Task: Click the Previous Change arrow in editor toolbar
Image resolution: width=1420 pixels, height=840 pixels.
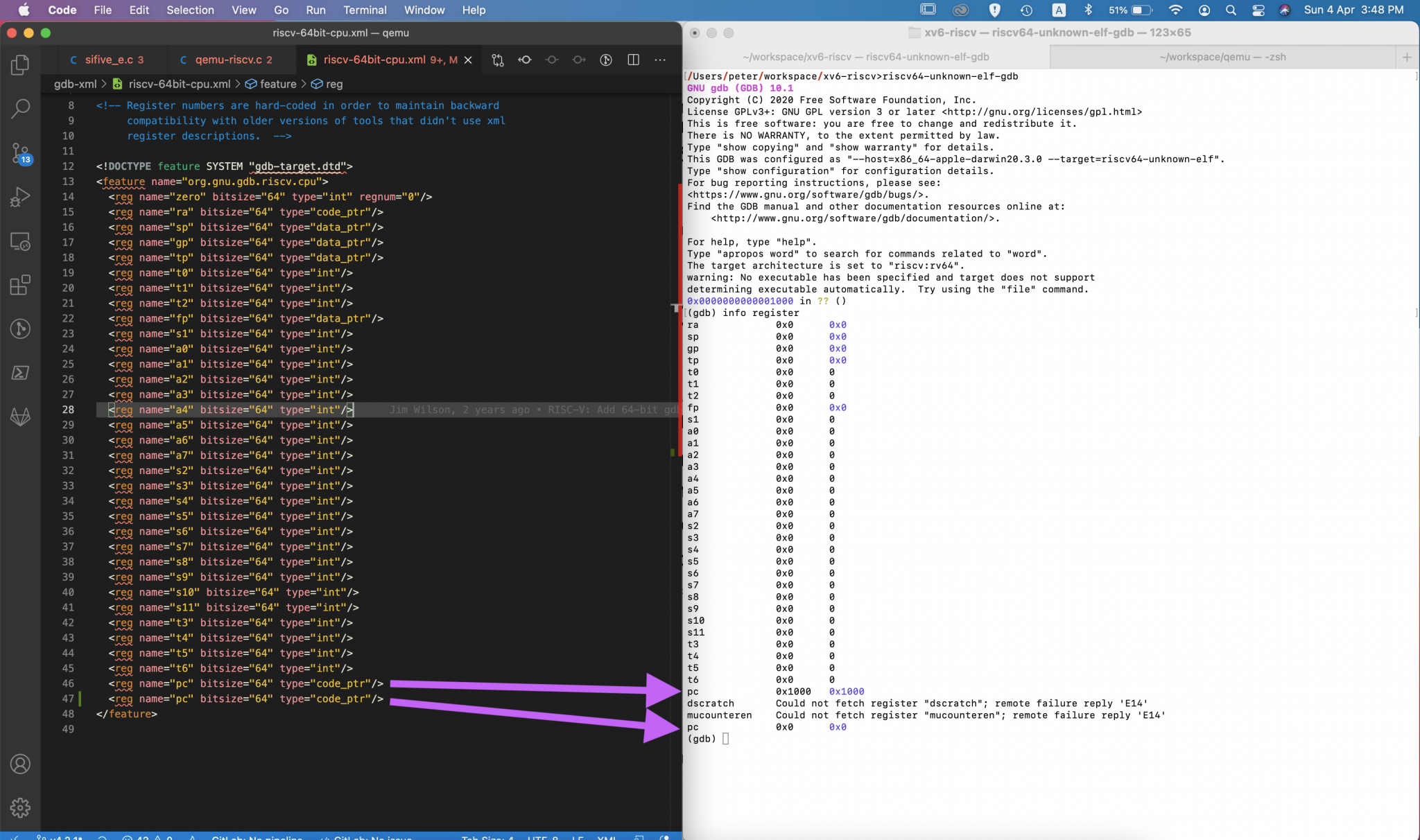Action: click(x=525, y=60)
